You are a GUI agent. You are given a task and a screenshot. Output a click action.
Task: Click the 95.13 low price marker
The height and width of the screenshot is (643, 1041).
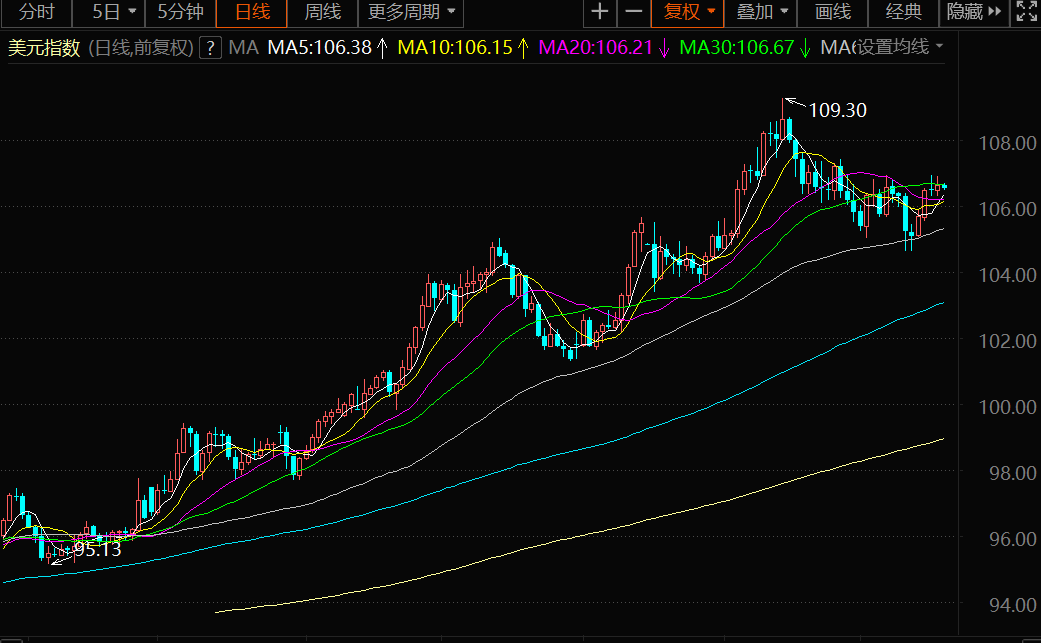(98, 549)
